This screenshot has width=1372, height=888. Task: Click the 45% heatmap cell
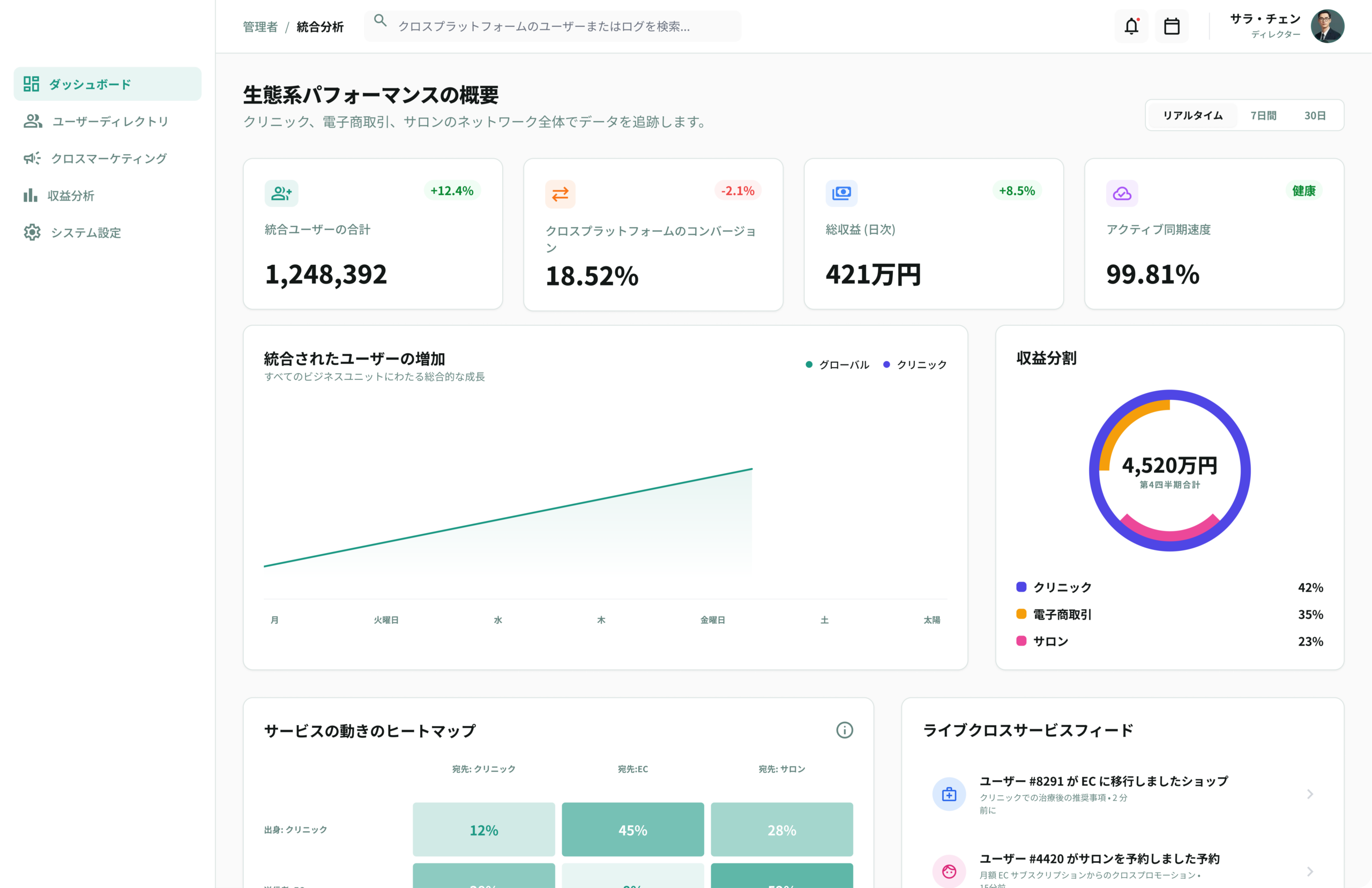coord(633,829)
